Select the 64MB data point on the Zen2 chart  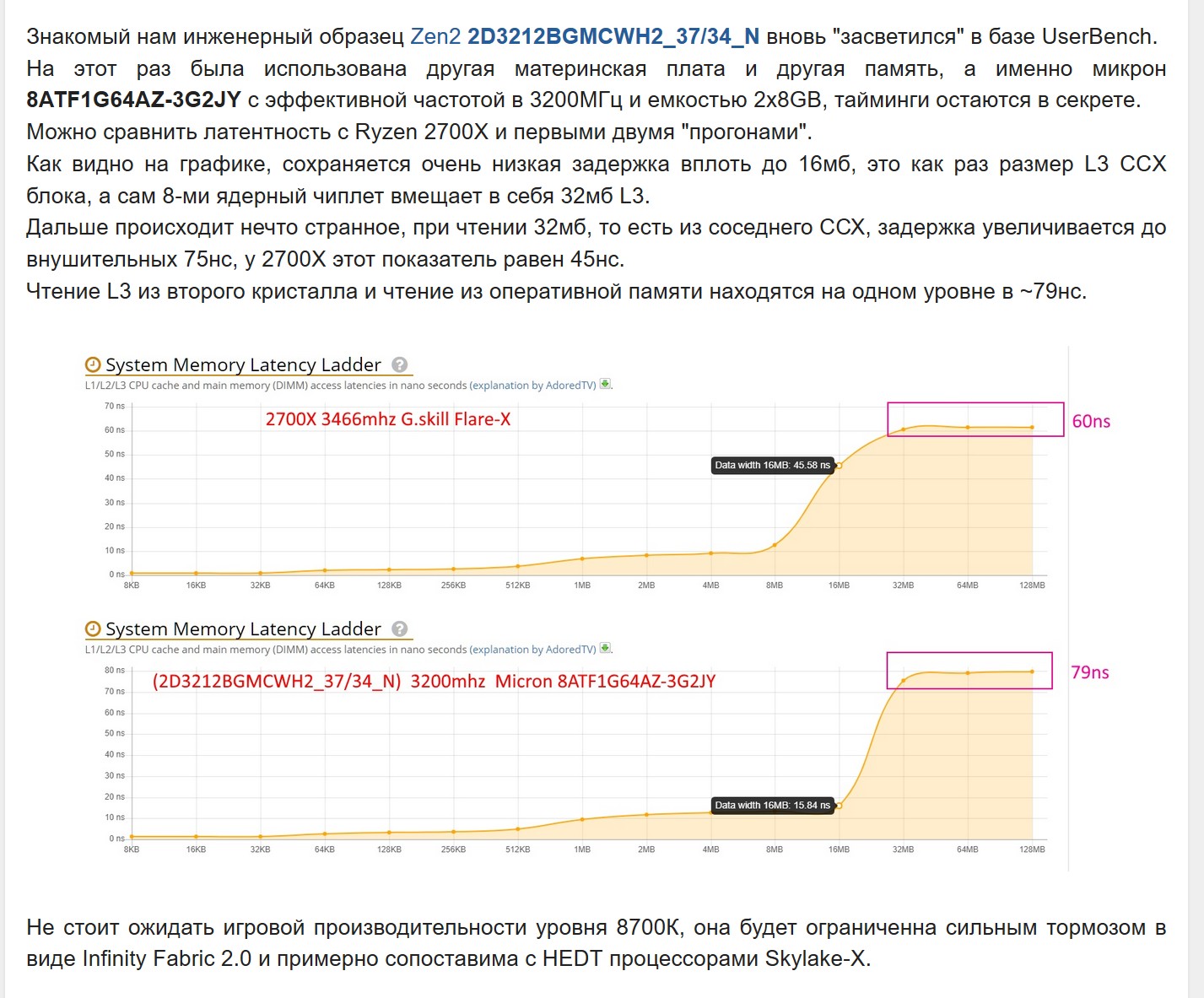(x=968, y=673)
